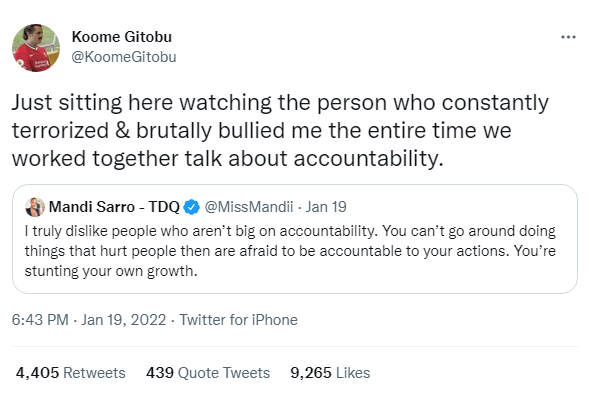This screenshot has width=590, height=393.
Task: Open the quoted tweet about accountability
Action: pyautogui.click(x=295, y=239)
